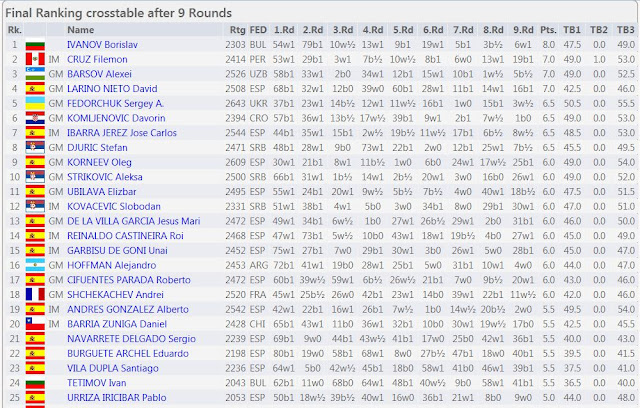The image size is (640, 408).
Task: Click the Peru flag next to Cruz Filemon
Action: [x=34, y=60]
